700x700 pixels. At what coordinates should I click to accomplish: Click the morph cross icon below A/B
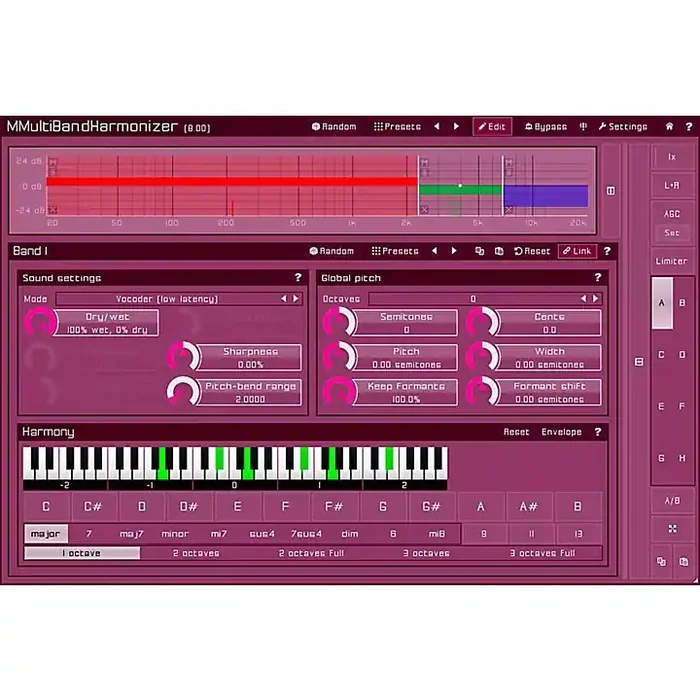tap(672, 529)
